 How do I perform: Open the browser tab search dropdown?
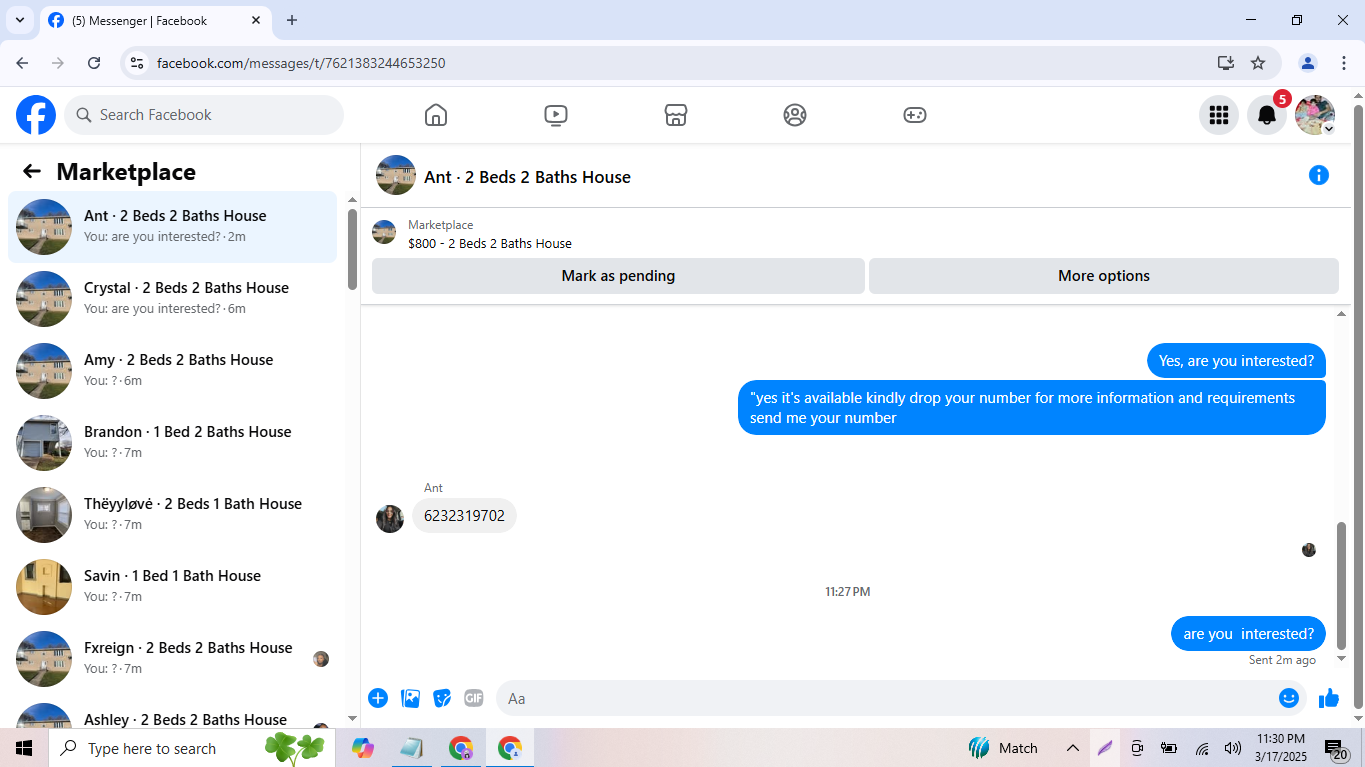click(19, 20)
